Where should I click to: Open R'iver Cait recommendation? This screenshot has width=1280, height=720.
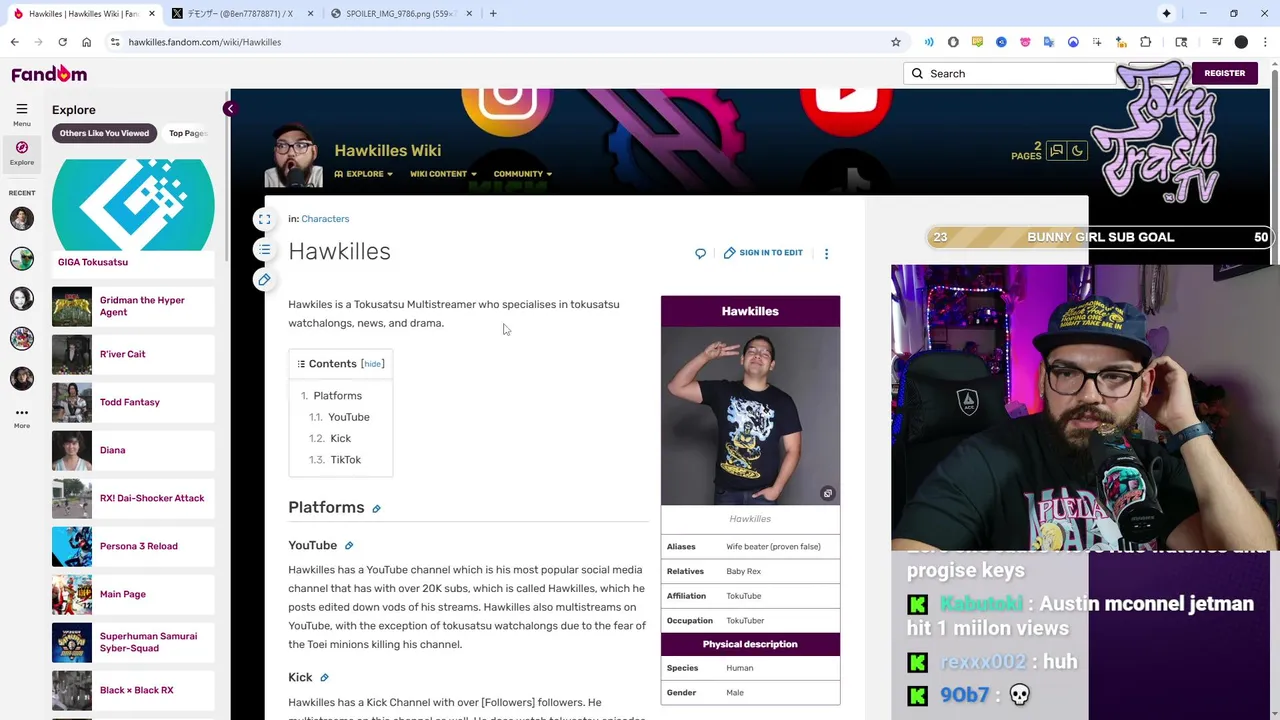133,354
